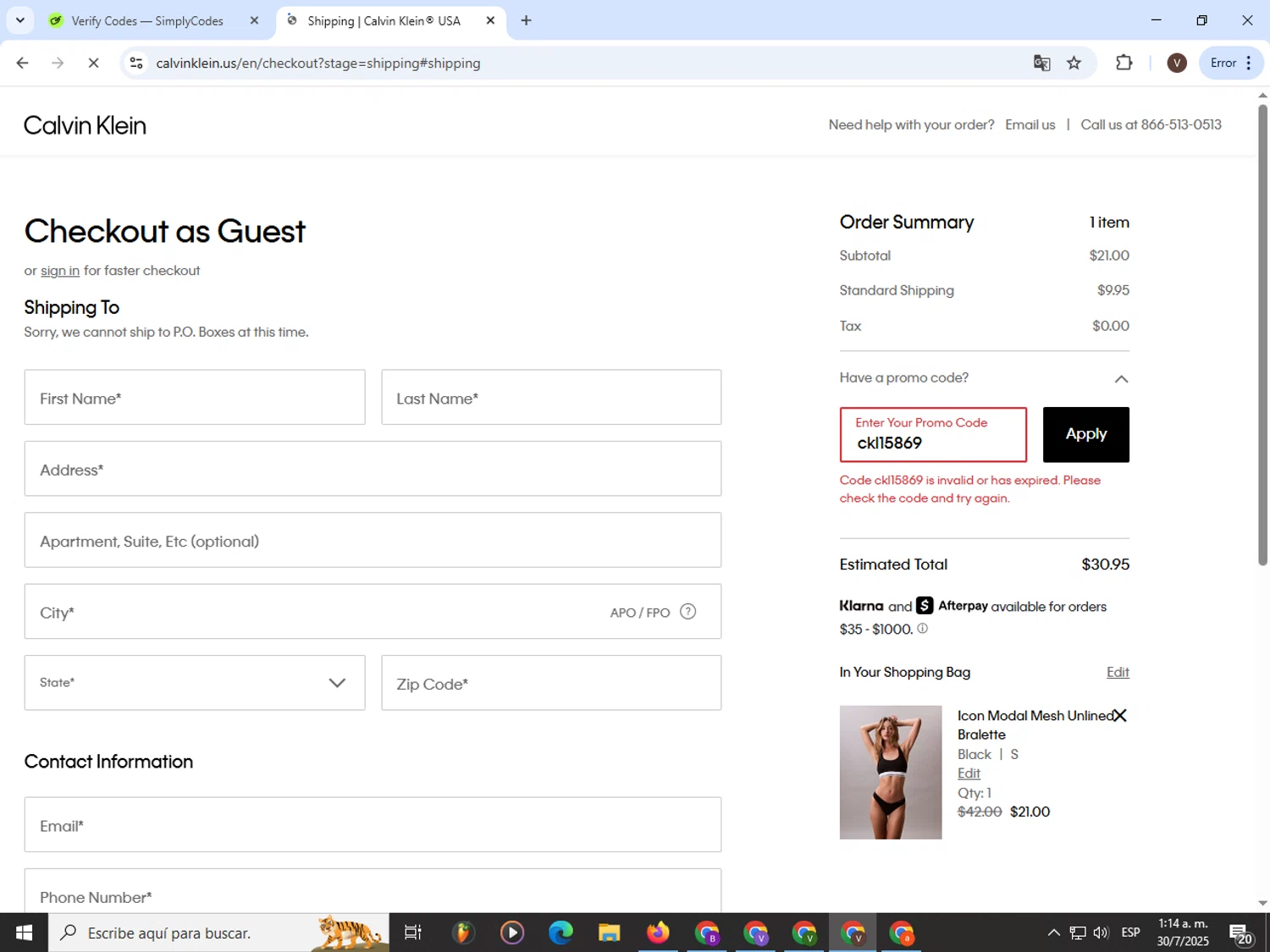
Task: Click the Phone Number field
Action: 373,890
